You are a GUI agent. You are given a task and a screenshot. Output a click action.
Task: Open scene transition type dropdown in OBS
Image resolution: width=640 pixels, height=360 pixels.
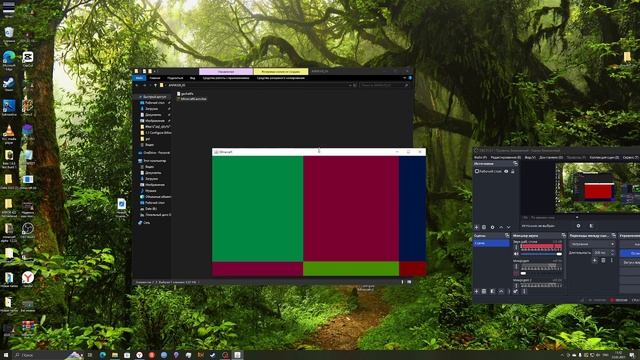point(592,244)
